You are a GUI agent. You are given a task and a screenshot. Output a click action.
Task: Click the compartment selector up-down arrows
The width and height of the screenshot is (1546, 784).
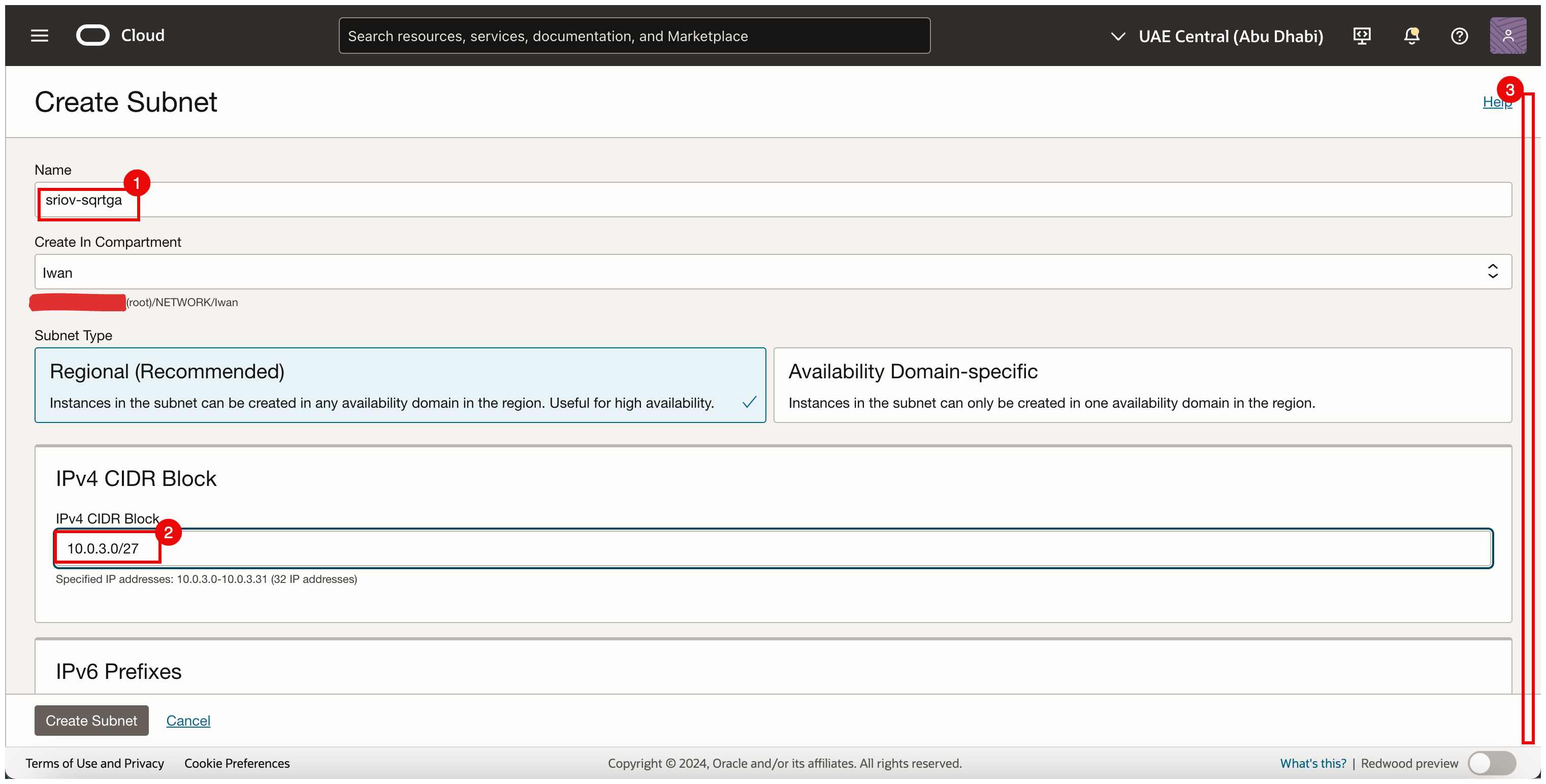(x=1493, y=272)
